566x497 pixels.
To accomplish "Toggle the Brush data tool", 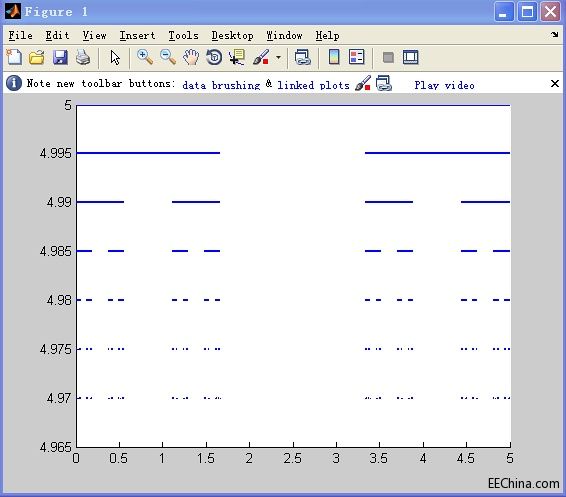I will (x=261, y=57).
